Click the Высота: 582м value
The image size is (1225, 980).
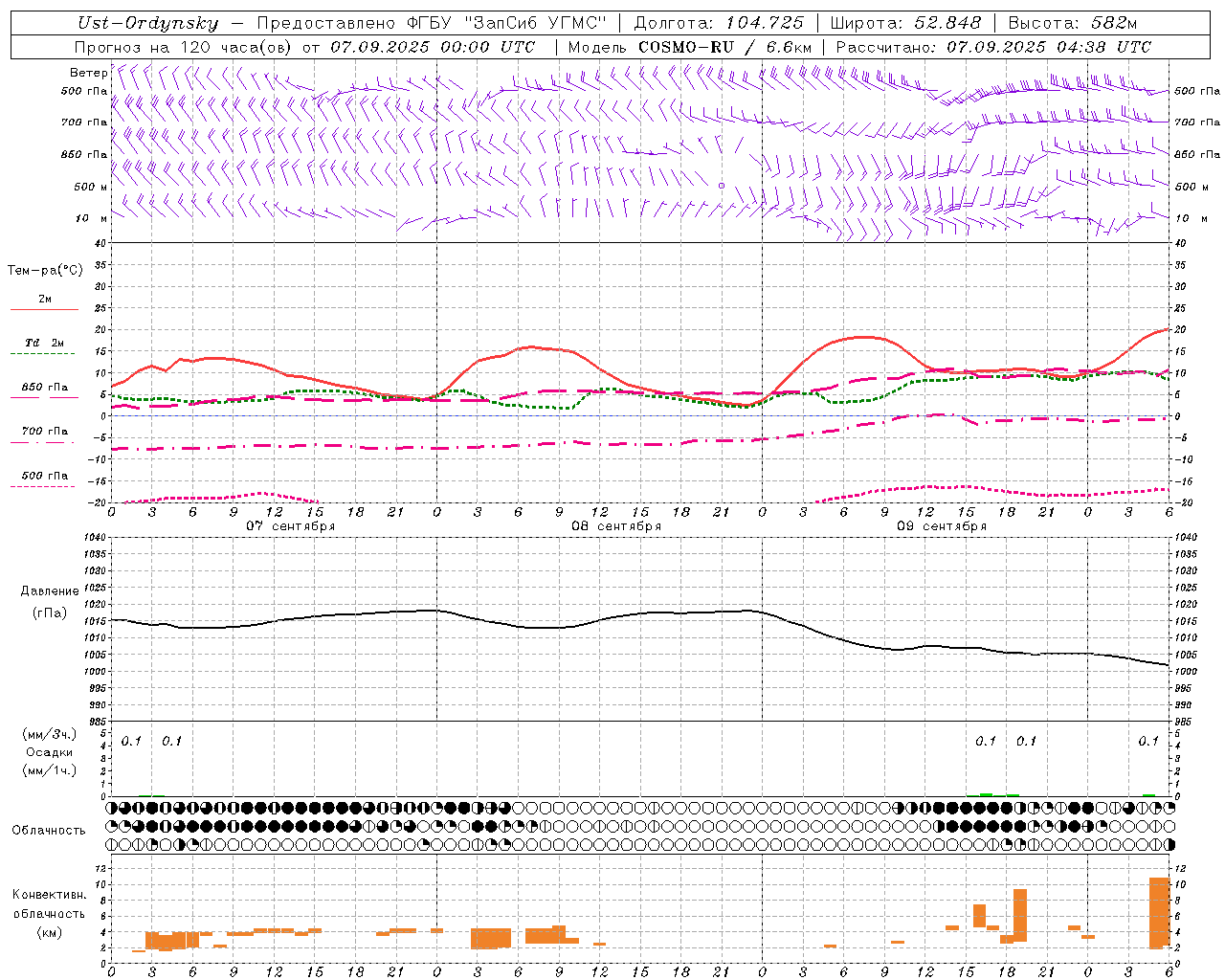(x=1073, y=23)
